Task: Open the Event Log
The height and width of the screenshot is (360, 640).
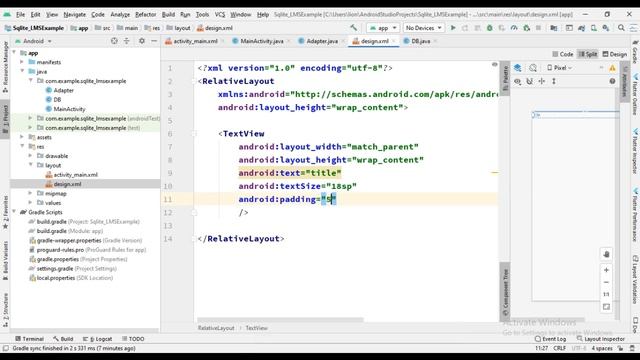Action: (x=551, y=339)
